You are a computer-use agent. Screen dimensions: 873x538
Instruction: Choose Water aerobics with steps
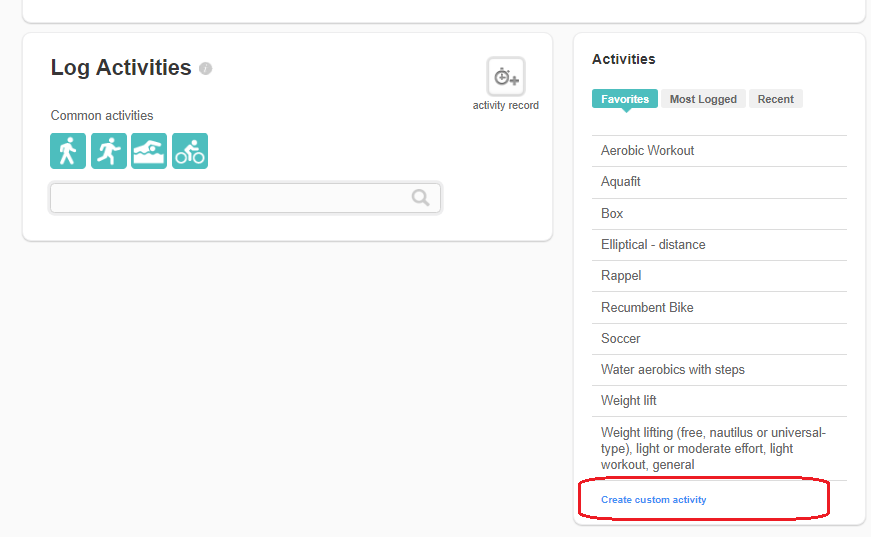[672, 370]
